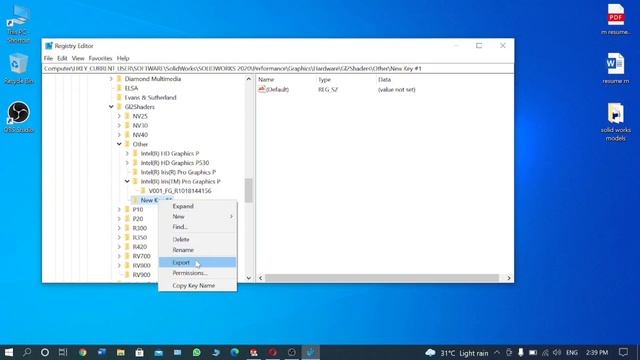This screenshot has width=640, height=360.
Task: Expand the NV40 key
Action: (119, 135)
